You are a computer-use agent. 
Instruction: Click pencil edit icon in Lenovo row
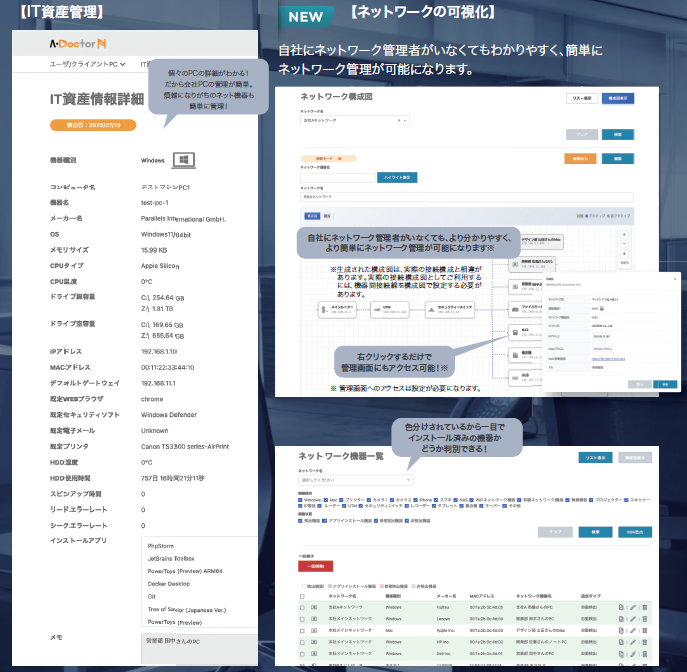click(x=633, y=620)
